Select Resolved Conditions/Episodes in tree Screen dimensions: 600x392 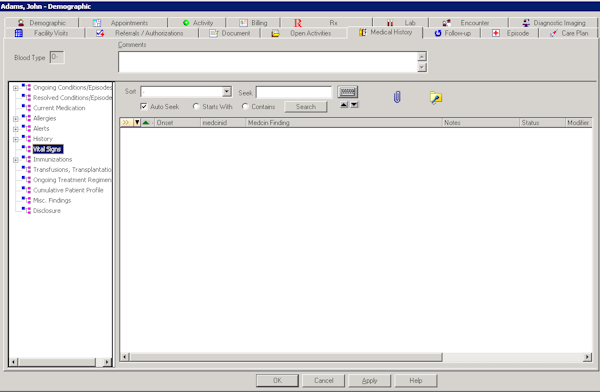[72, 98]
